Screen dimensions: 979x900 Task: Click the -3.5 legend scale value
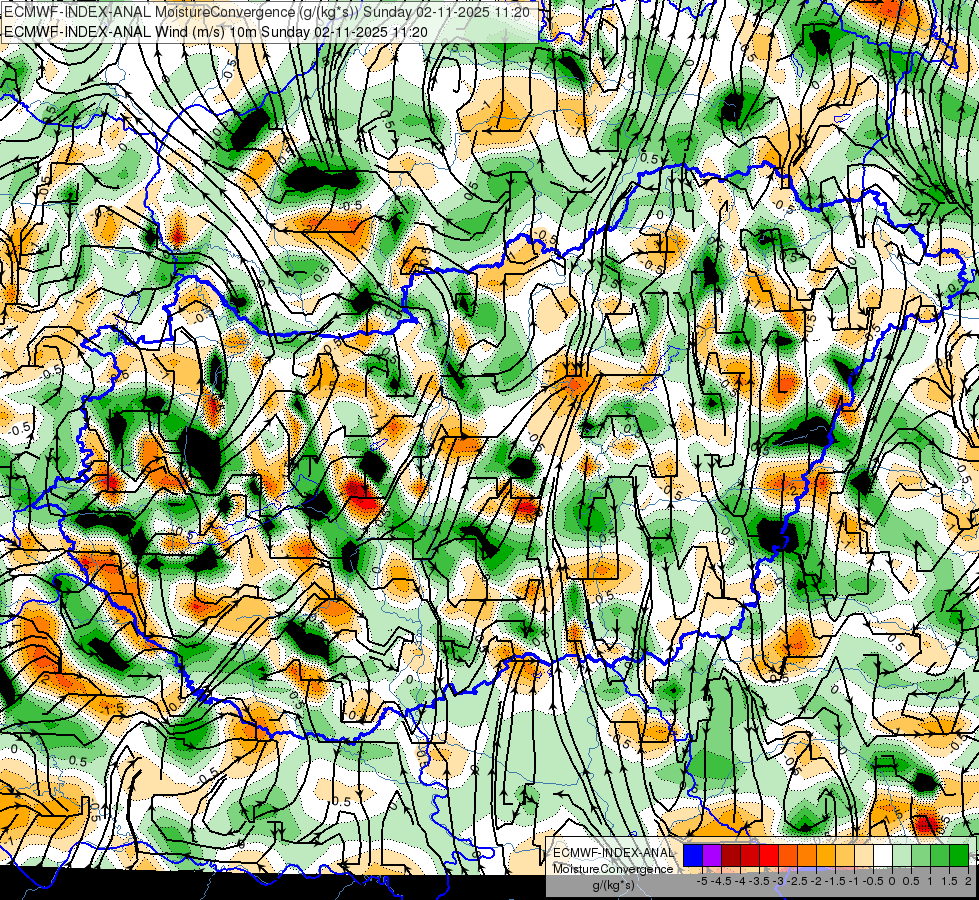759,881
